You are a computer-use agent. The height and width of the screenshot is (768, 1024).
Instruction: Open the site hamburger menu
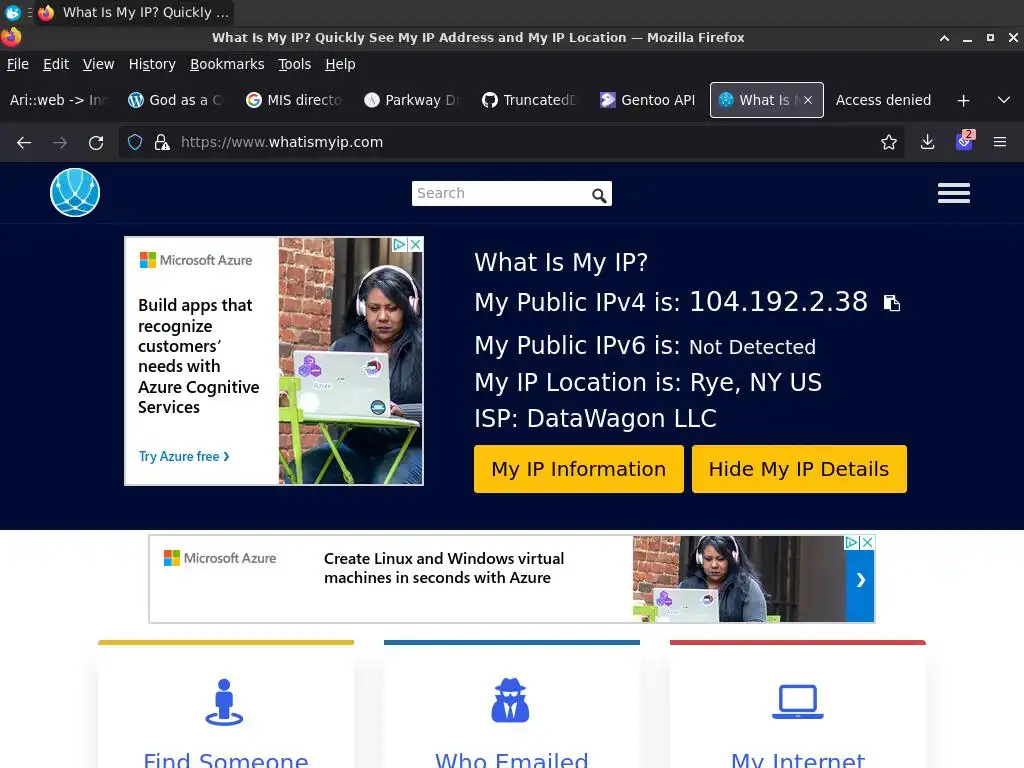[x=953, y=193]
